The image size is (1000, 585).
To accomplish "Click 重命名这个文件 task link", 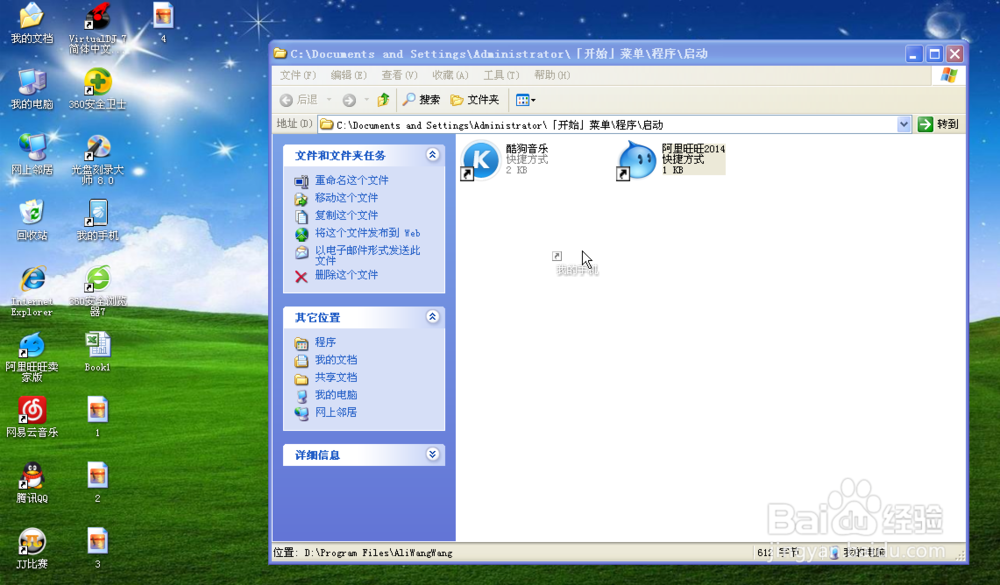I will (x=351, y=181).
